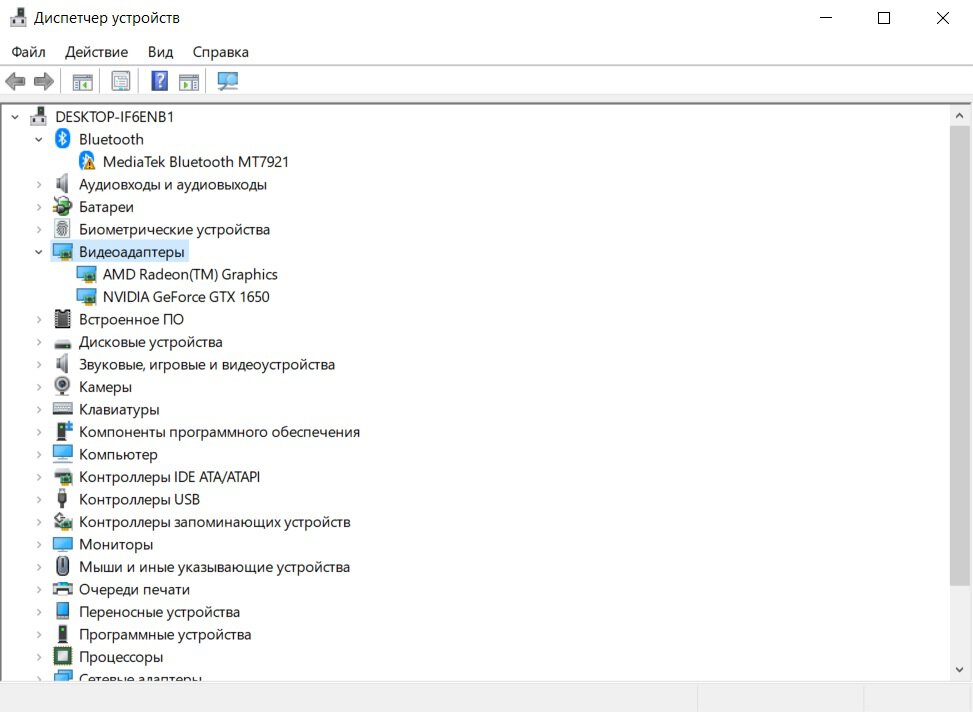Expand the Дисковые устройства category
Screen dimensions: 973x712
point(39,342)
